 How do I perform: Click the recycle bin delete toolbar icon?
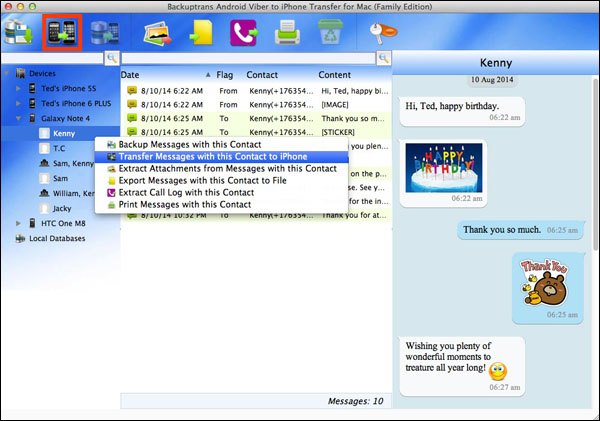tap(330, 33)
